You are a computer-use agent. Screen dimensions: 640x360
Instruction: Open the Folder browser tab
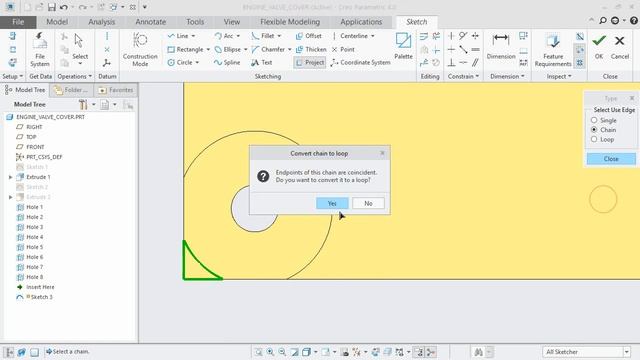click(71, 90)
